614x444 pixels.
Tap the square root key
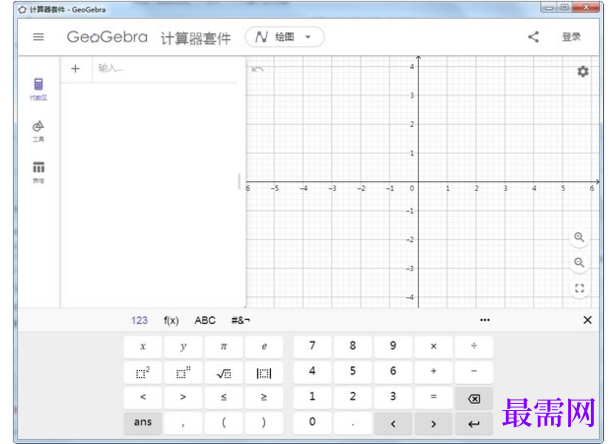click(224, 372)
